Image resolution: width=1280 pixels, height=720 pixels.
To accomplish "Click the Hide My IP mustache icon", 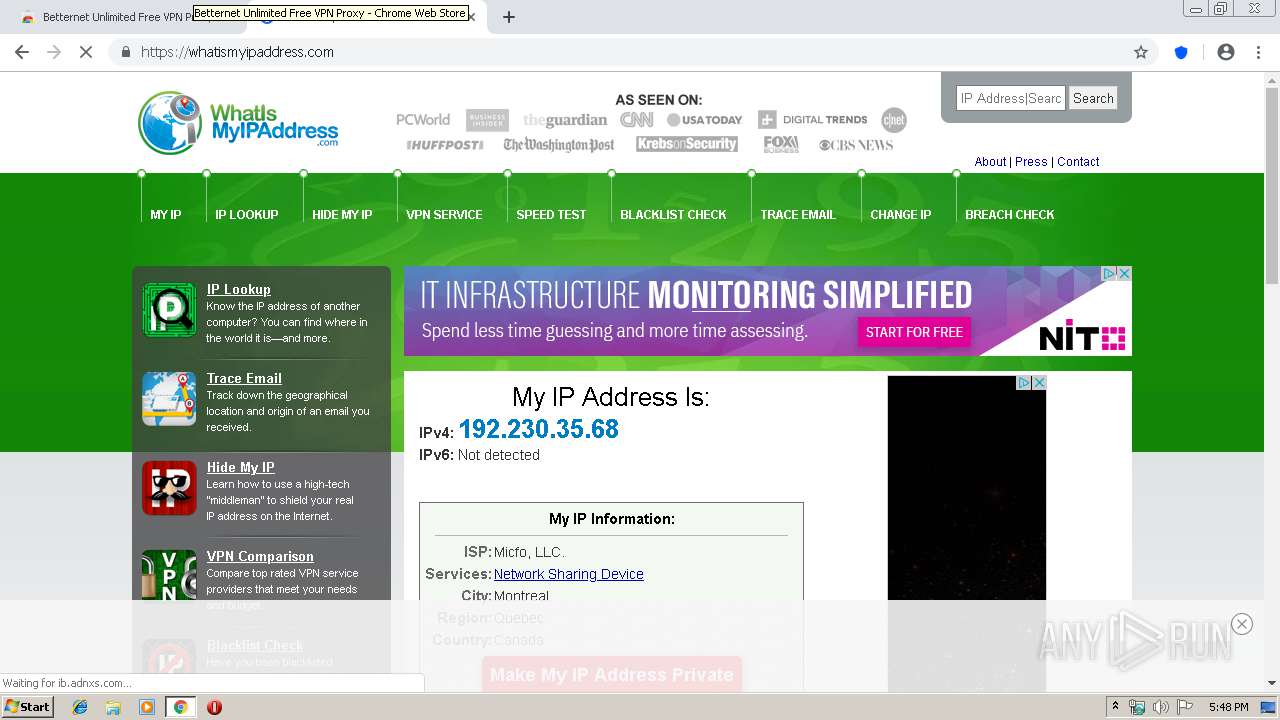I will (169, 488).
